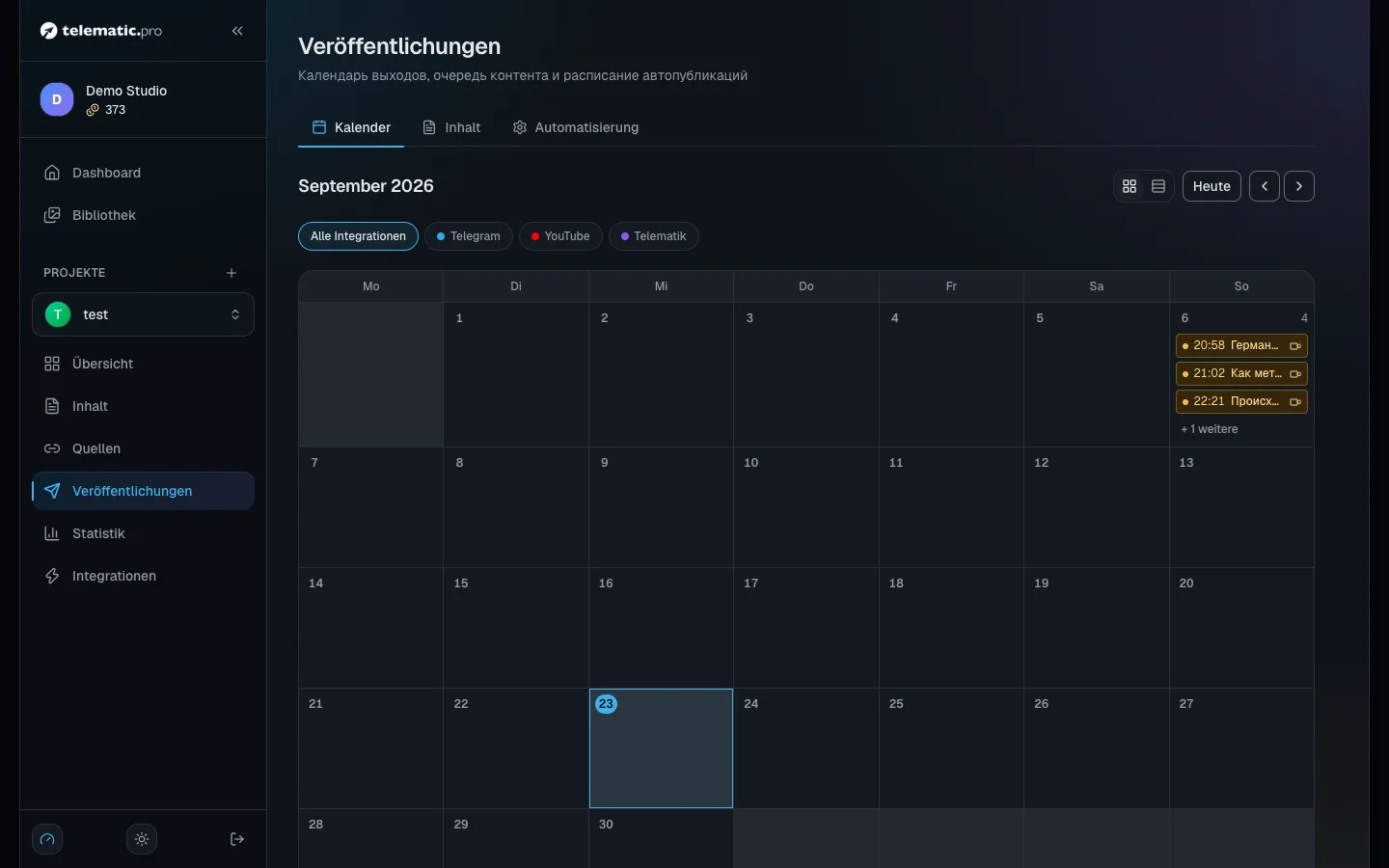Select highlighted day 23
Image resolution: width=1389 pixels, height=868 pixels.
click(x=661, y=748)
